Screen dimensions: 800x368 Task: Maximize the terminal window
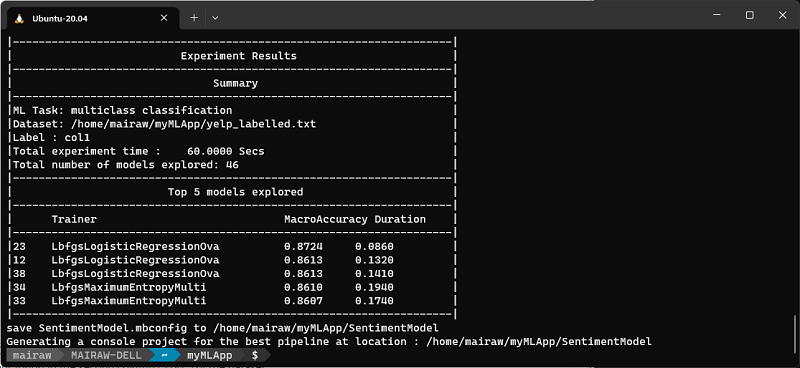pos(749,15)
